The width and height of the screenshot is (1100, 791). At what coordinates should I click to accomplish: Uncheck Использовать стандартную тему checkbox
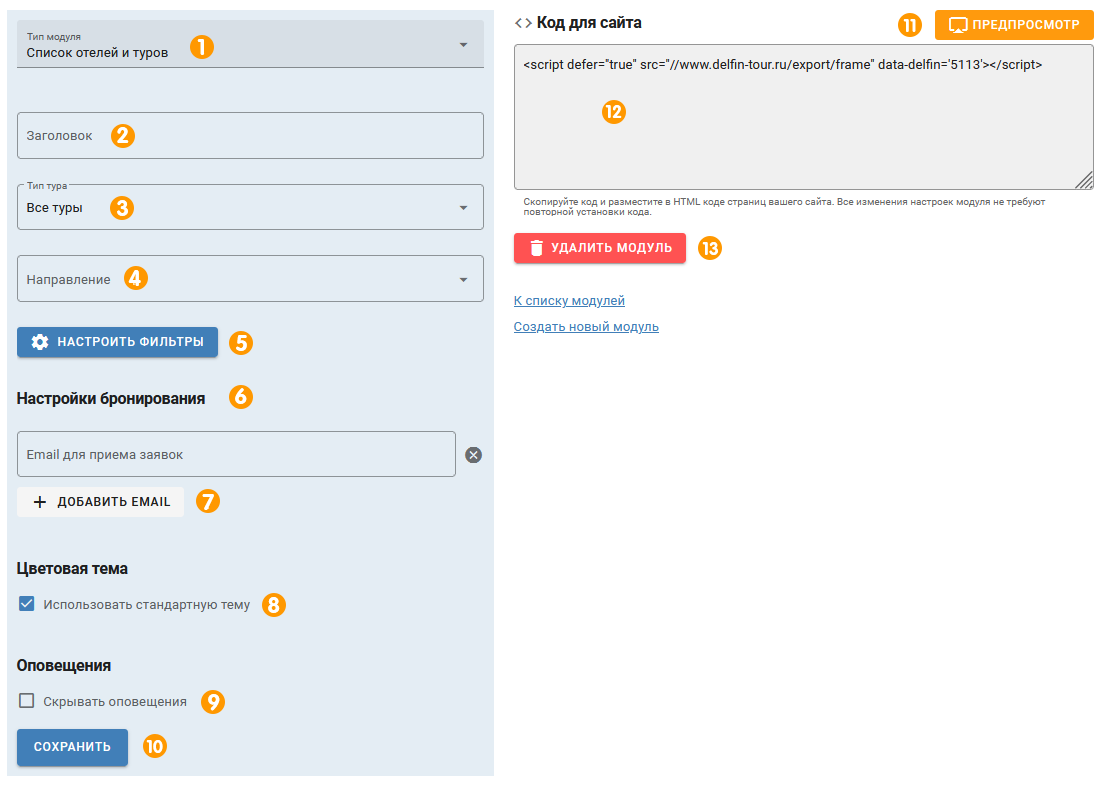(27, 604)
